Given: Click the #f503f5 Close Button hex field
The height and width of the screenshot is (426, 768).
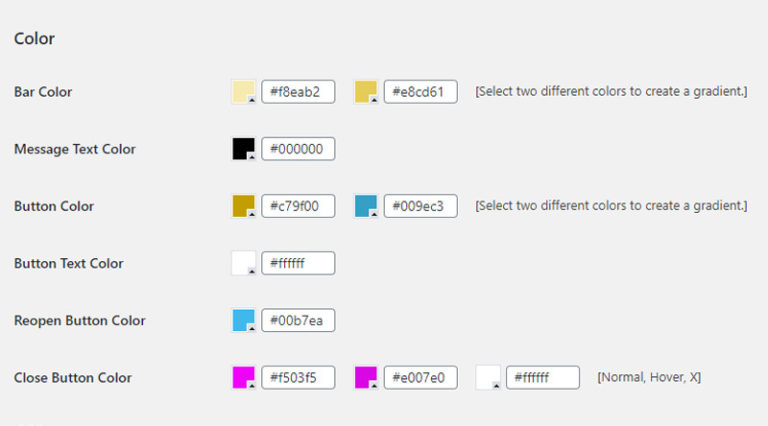Looking at the screenshot, I should point(297,377).
